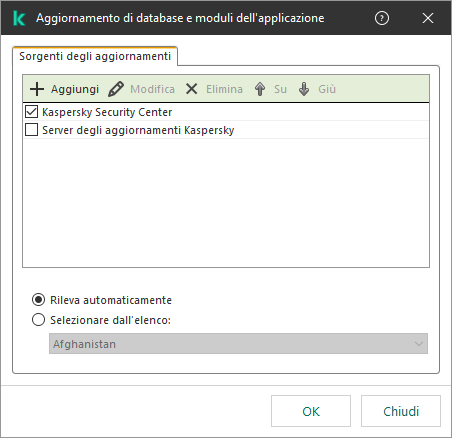
Task: Click the Kaspersky logo in title bar
Action: tap(19, 18)
